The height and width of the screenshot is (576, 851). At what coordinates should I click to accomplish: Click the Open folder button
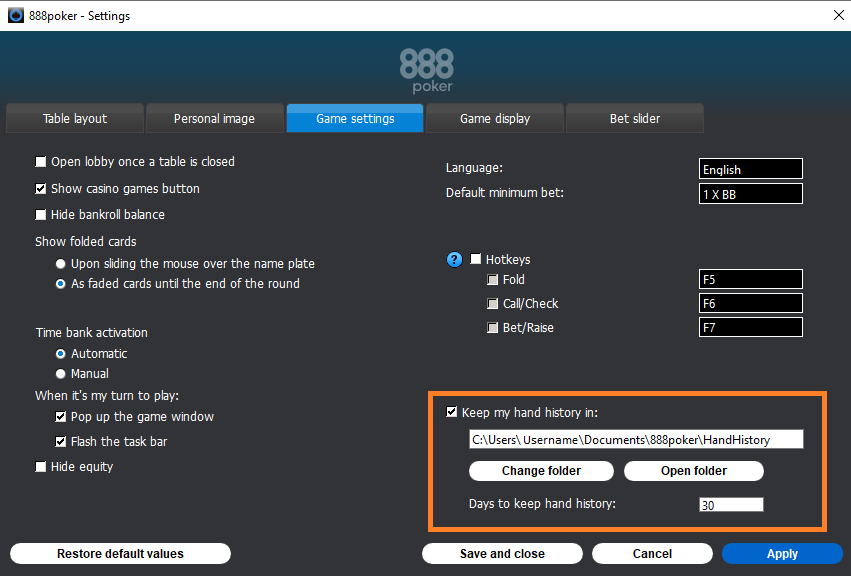(x=694, y=471)
